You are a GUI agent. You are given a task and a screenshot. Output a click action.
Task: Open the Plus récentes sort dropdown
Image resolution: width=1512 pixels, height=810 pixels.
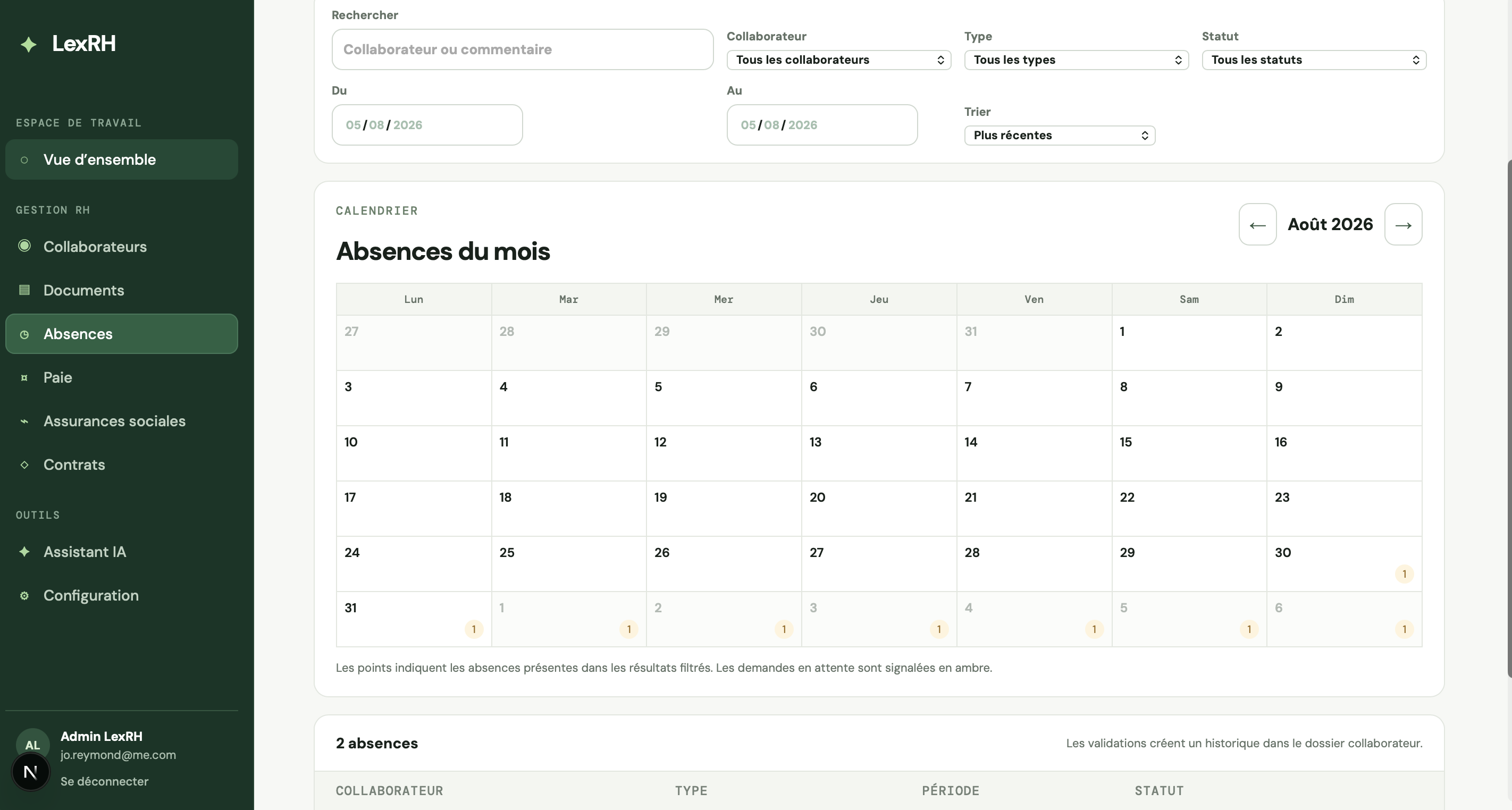pyautogui.click(x=1060, y=136)
